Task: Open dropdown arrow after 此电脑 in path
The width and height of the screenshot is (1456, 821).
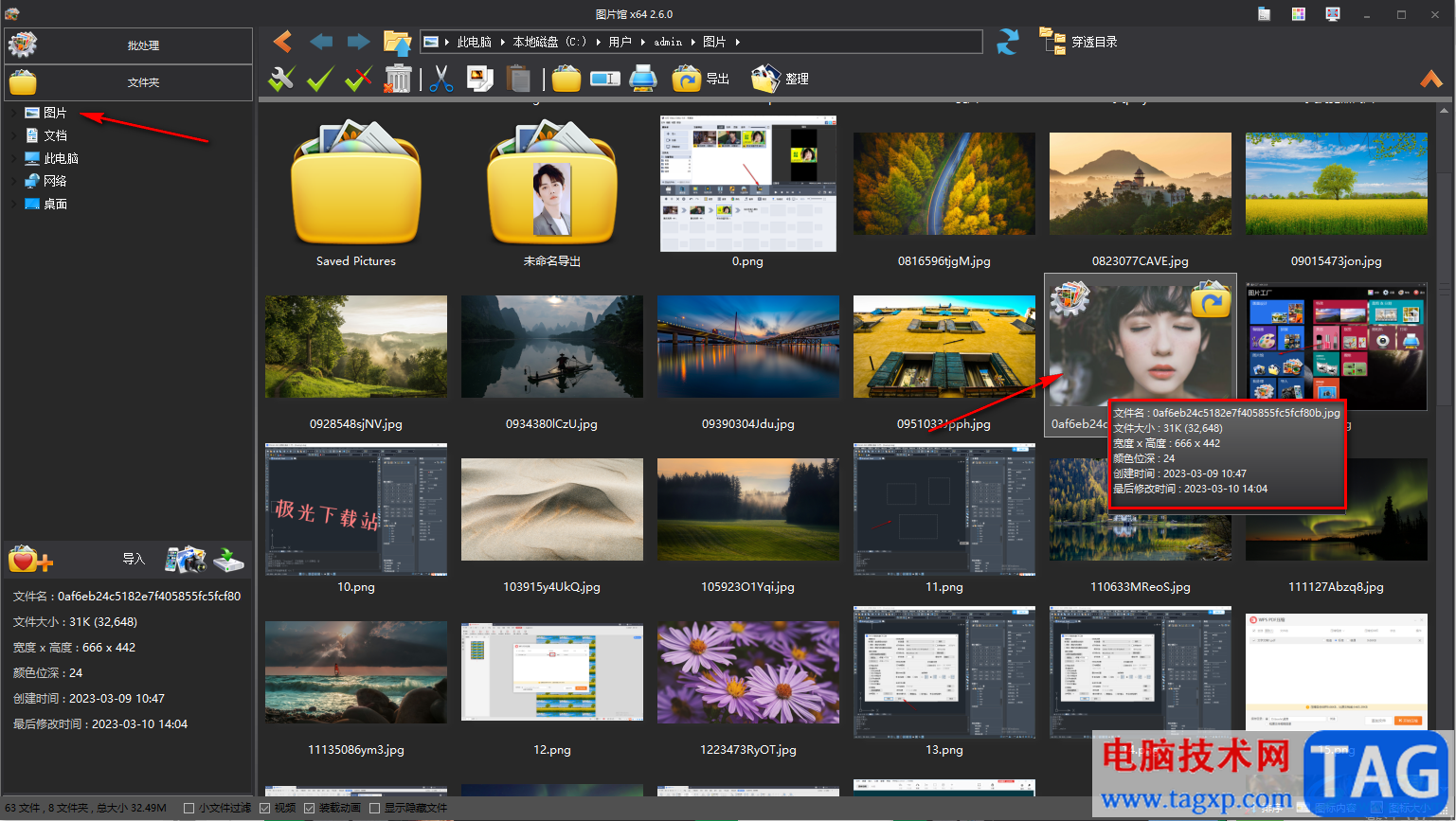Action: (503, 42)
